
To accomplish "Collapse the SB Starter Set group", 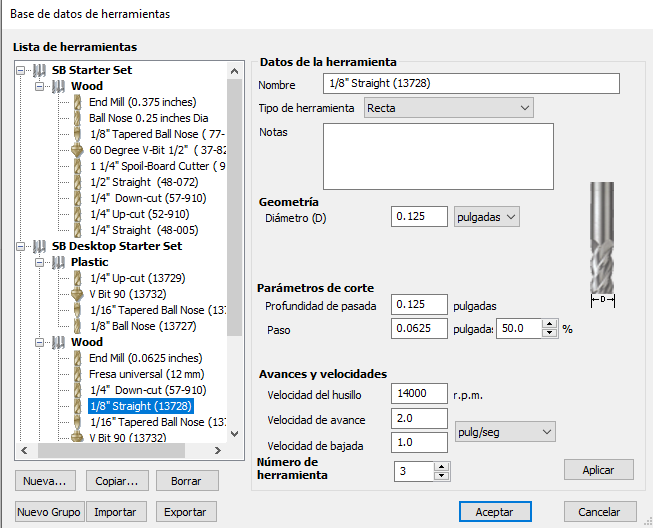I will [x=20, y=70].
